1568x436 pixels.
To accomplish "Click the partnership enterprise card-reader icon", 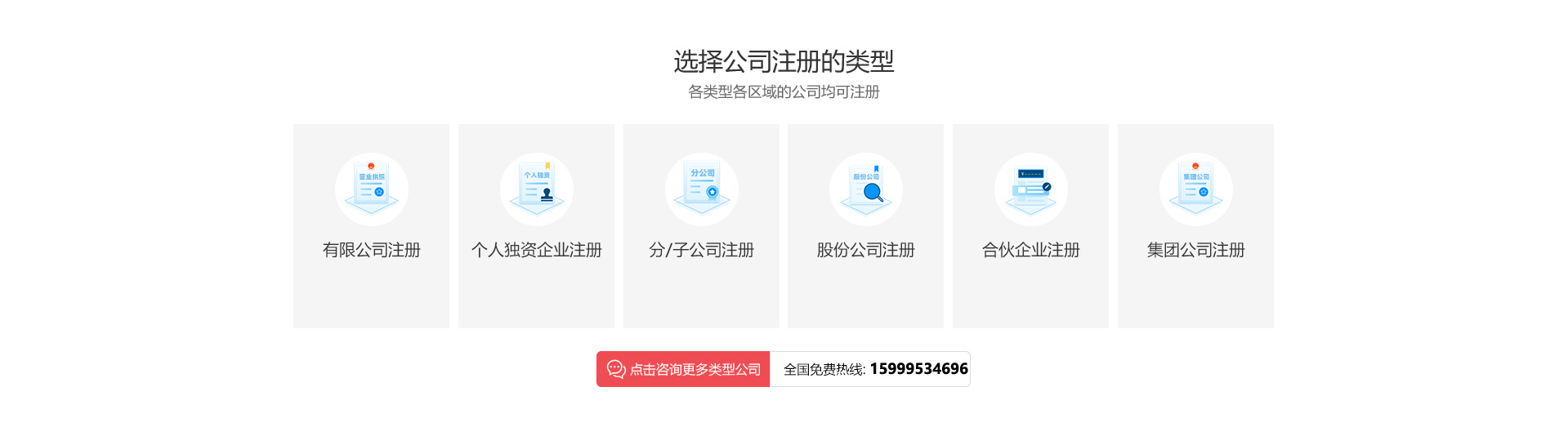I will [x=1031, y=189].
